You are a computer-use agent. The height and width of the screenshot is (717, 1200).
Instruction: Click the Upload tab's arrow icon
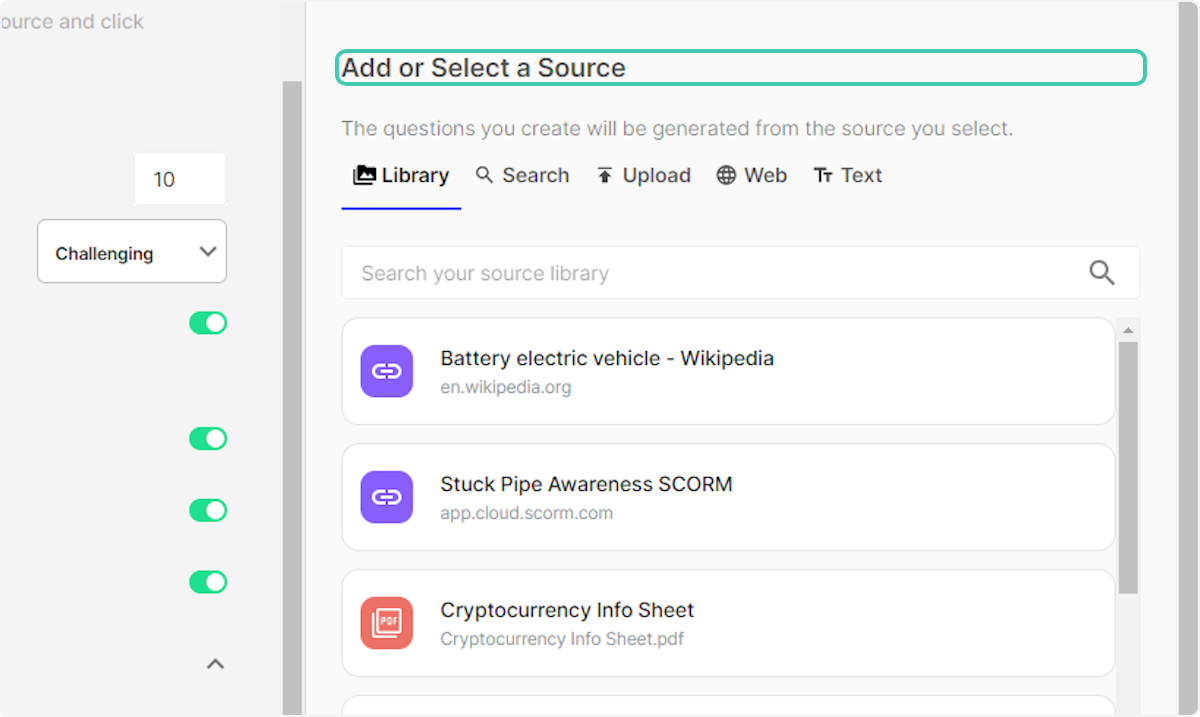604,174
